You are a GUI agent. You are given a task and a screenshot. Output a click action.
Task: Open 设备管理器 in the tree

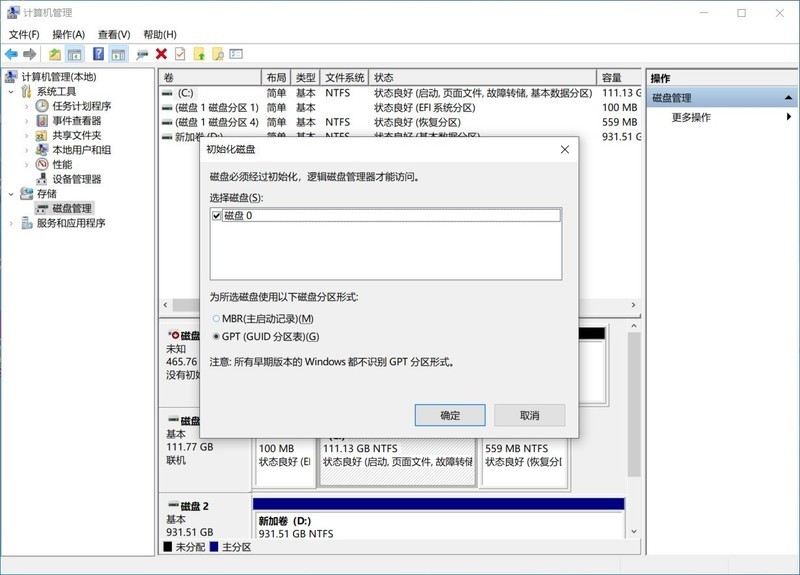click(x=77, y=179)
